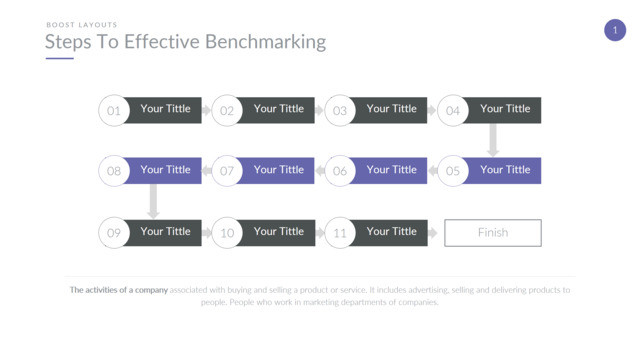Click the arrow between steps 01 and 02
This screenshot has width=640, height=360.
click(206, 110)
